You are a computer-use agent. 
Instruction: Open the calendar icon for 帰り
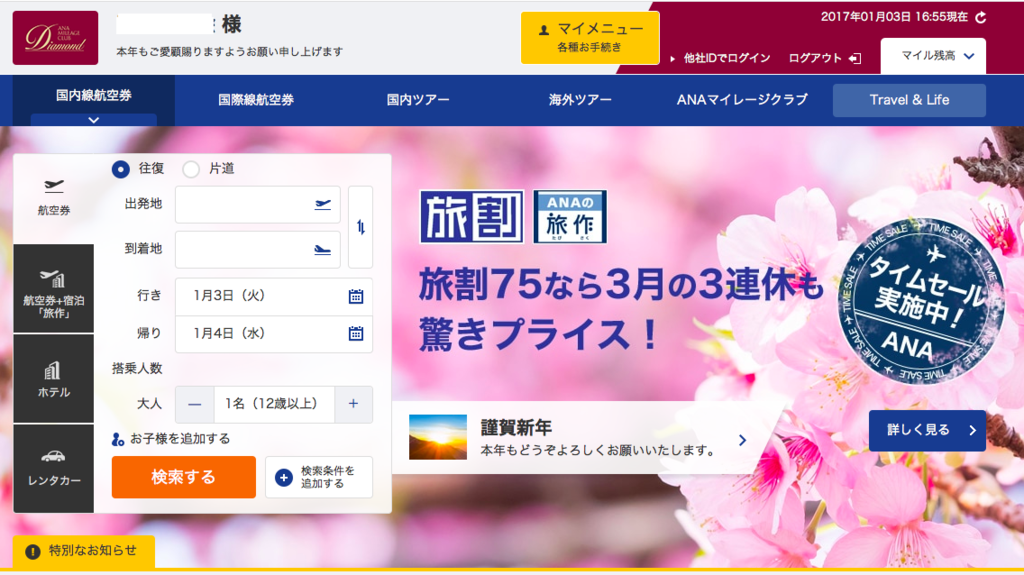(x=356, y=334)
